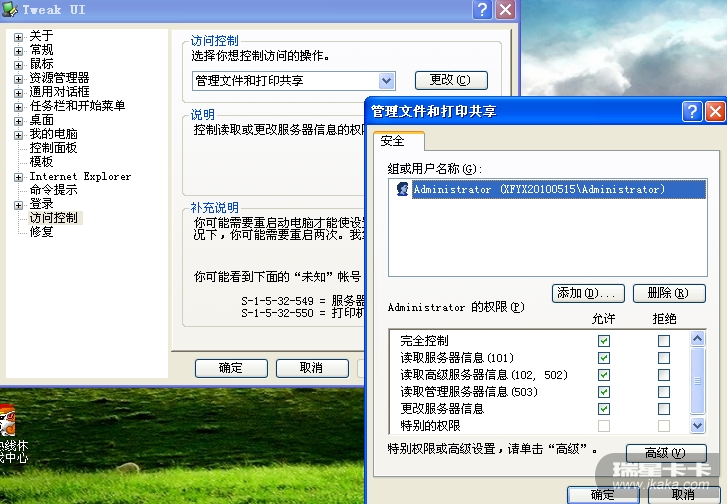Click the 删除(R) button
The height and width of the screenshot is (504, 727).
point(670,293)
